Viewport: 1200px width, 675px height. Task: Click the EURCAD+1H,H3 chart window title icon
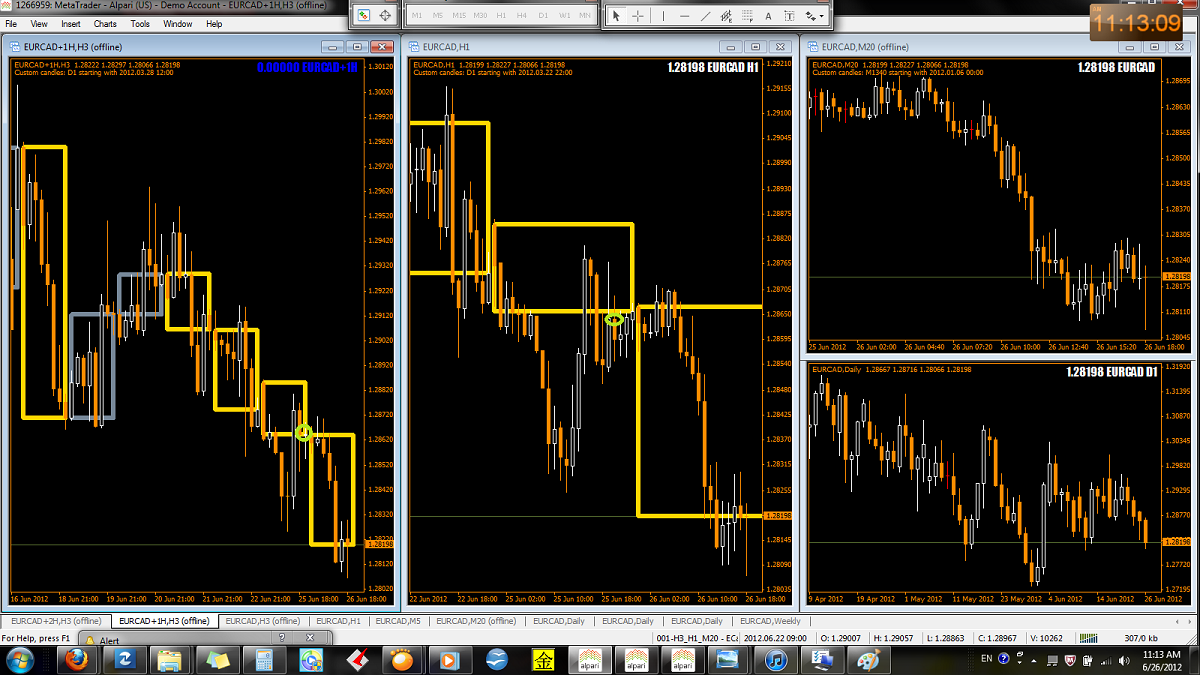(x=16, y=46)
